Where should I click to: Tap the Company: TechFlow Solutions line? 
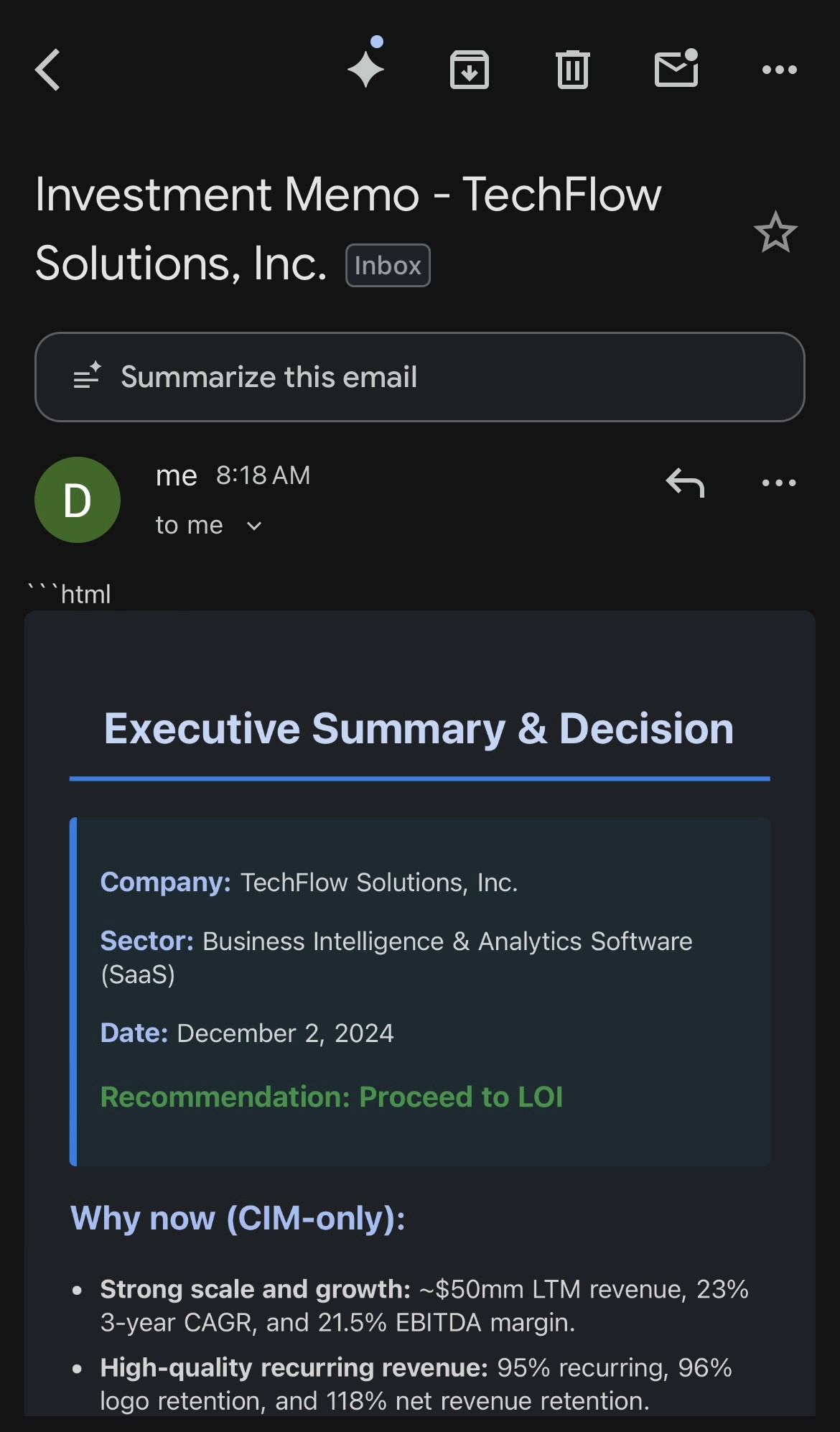[309, 882]
